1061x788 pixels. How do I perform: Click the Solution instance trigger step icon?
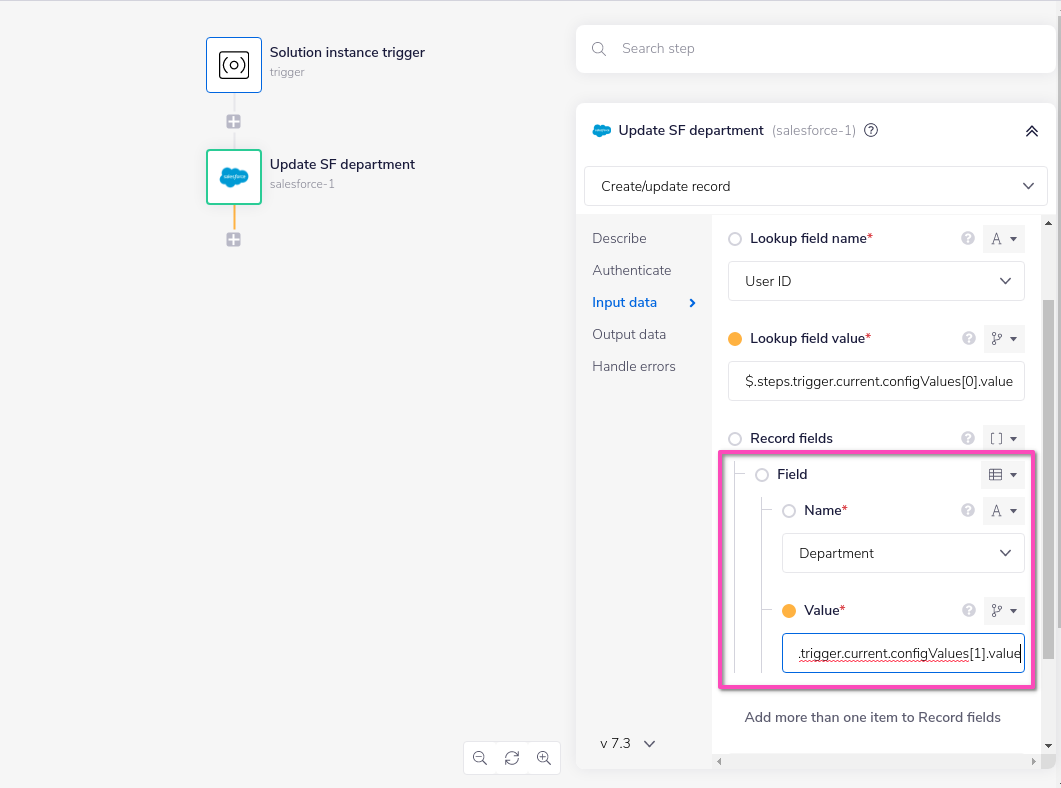tap(233, 64)
